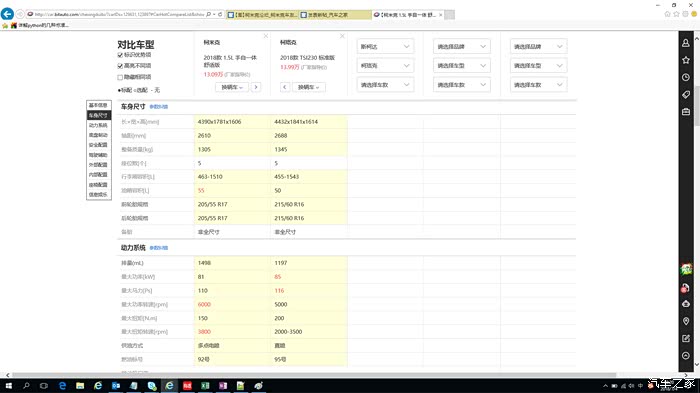The image size is (700, 393).
Task: Open the edit feedback icon in sidebar
Action: (686, 339)
